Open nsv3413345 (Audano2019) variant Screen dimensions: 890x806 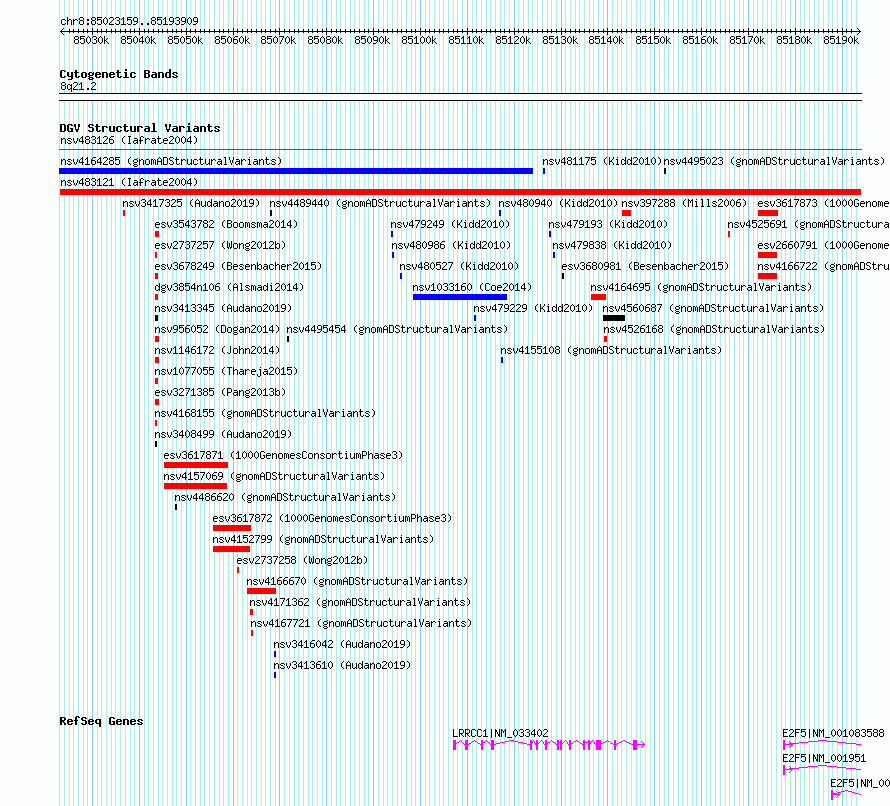pyautogui.click(x=223, y=308)
